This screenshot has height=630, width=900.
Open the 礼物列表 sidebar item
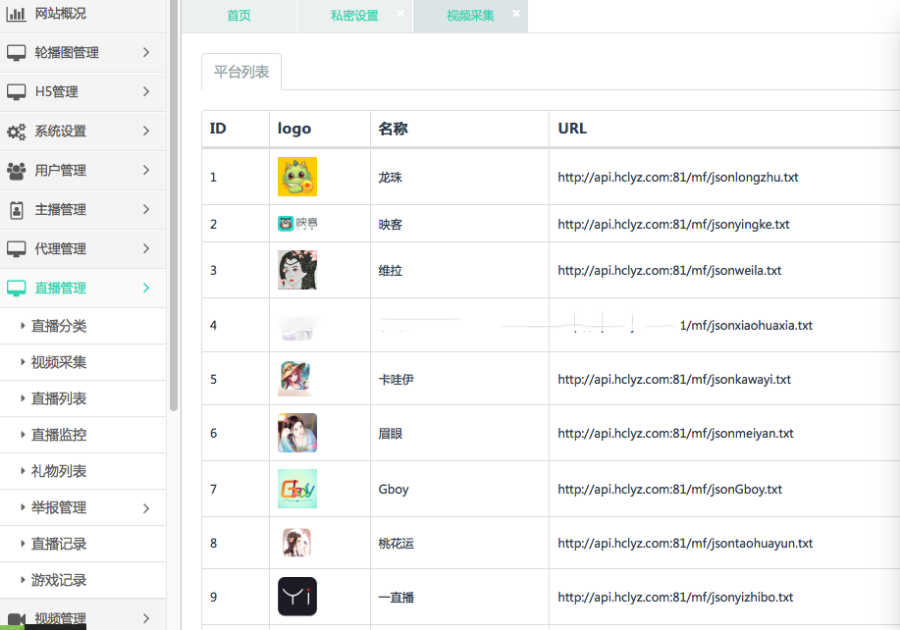click(59, 471)
